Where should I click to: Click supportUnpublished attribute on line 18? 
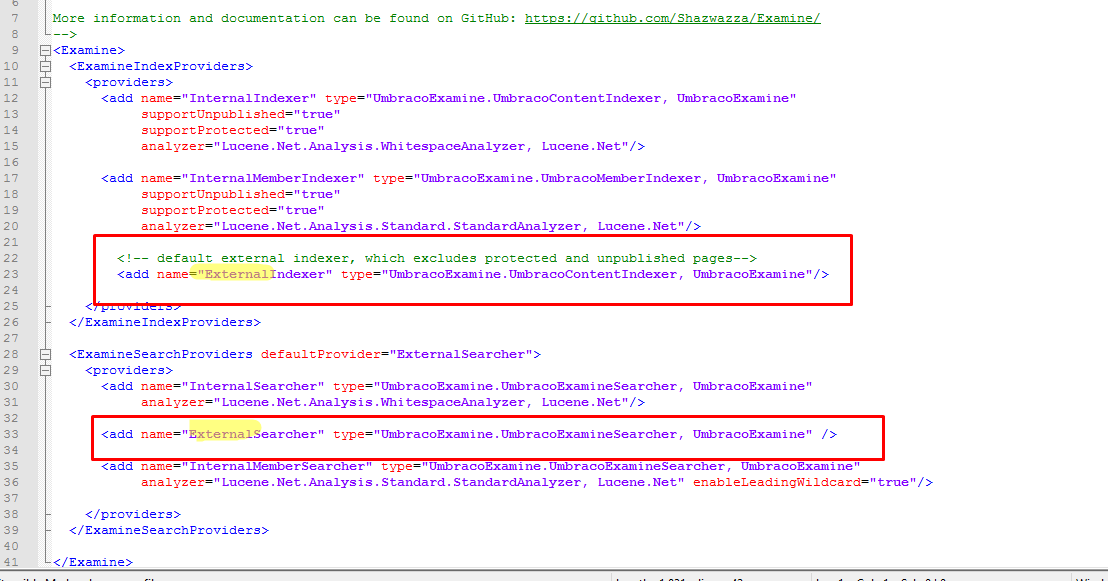(x=213, y=194)
